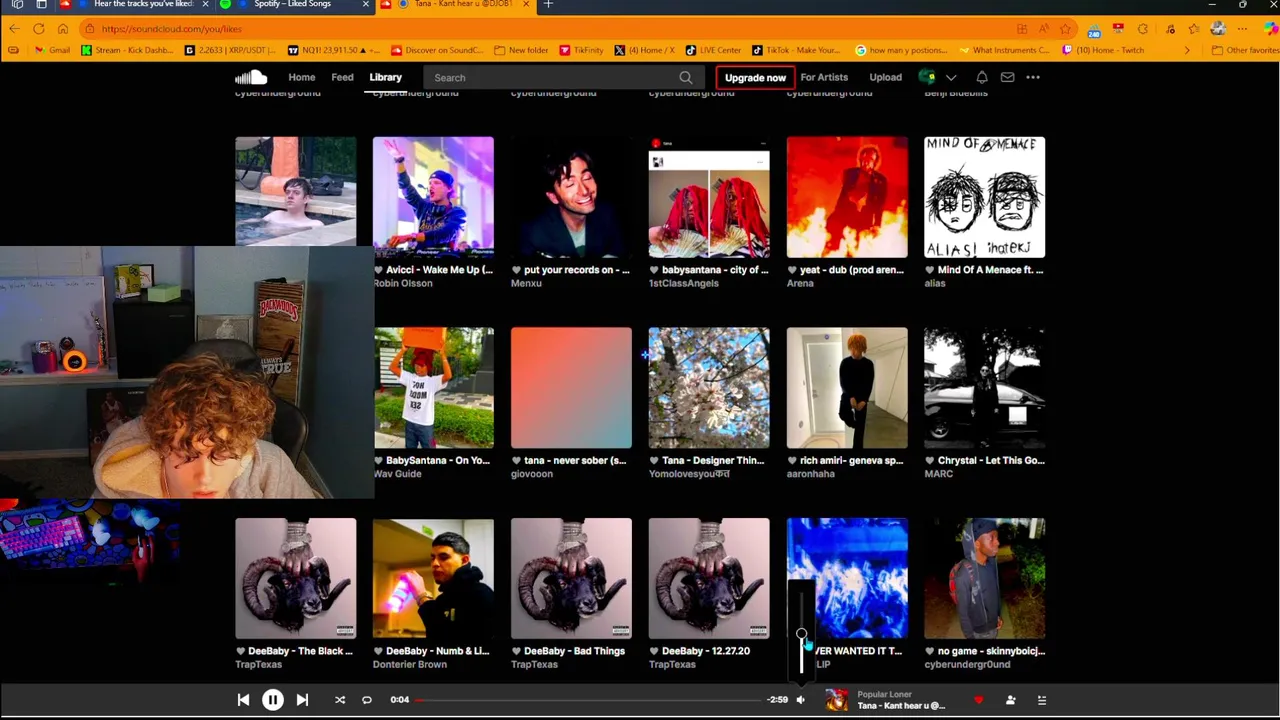Switch to the Spotify - Liked Songs tab
1280x720 pixels.
[293, 5]
